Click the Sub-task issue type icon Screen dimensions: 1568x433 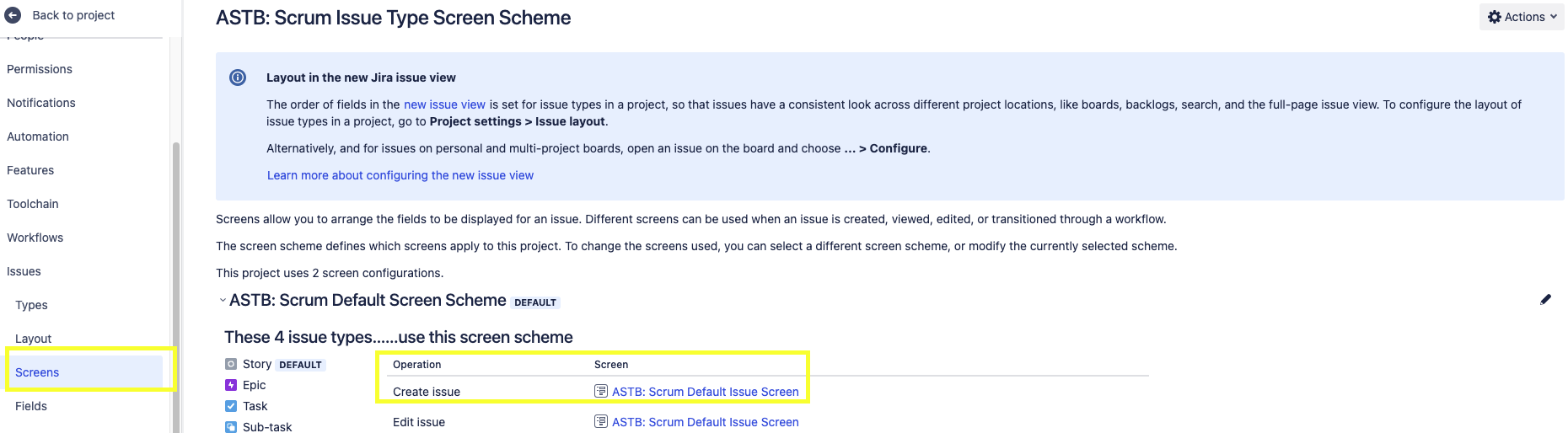[x=231, y=427]
